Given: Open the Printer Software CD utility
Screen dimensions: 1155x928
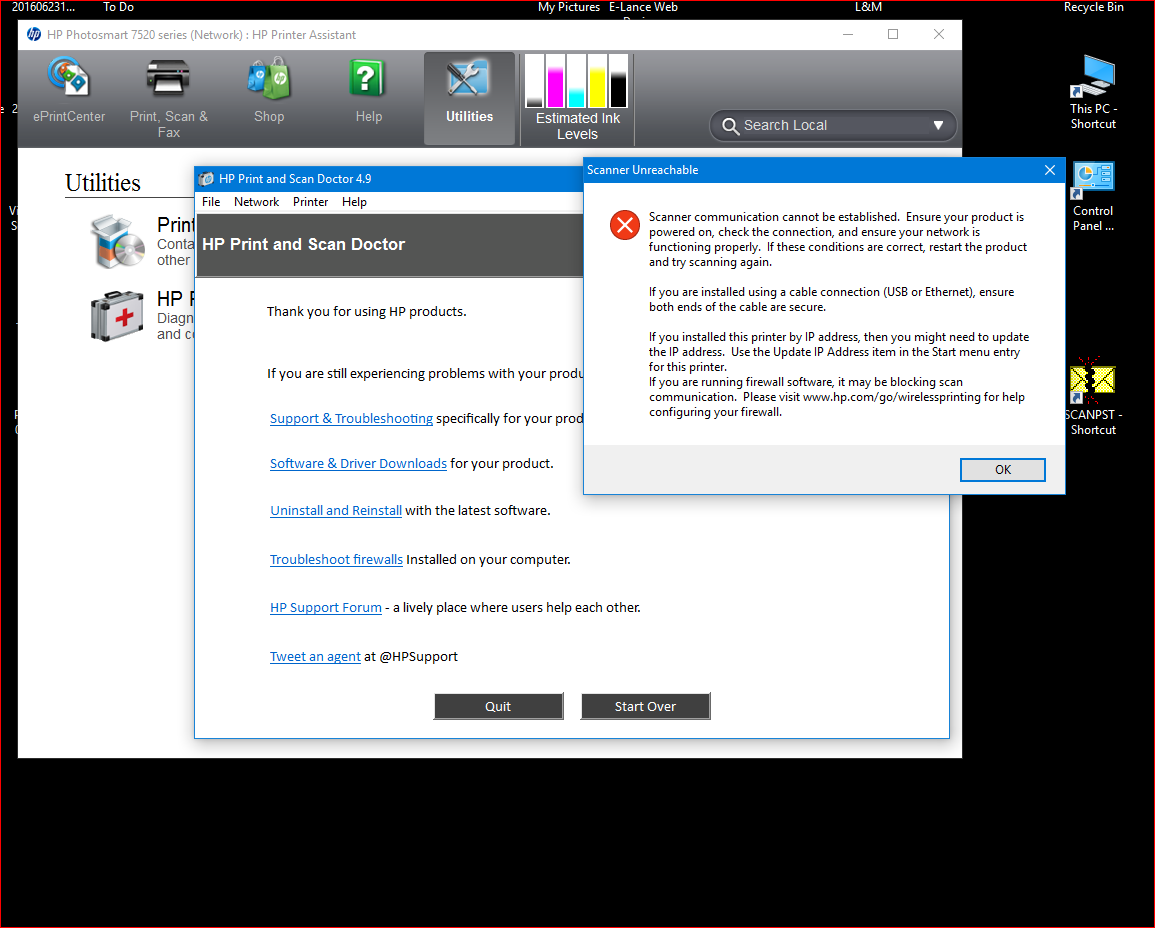Looking at the screenshot, I should pyautogui.click(x=117, y=240).
